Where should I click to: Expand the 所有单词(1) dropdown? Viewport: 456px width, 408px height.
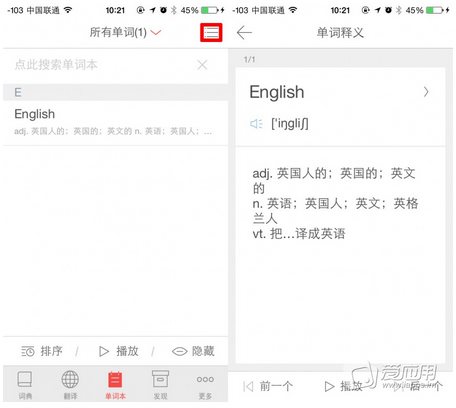click(x=125, y=32)
